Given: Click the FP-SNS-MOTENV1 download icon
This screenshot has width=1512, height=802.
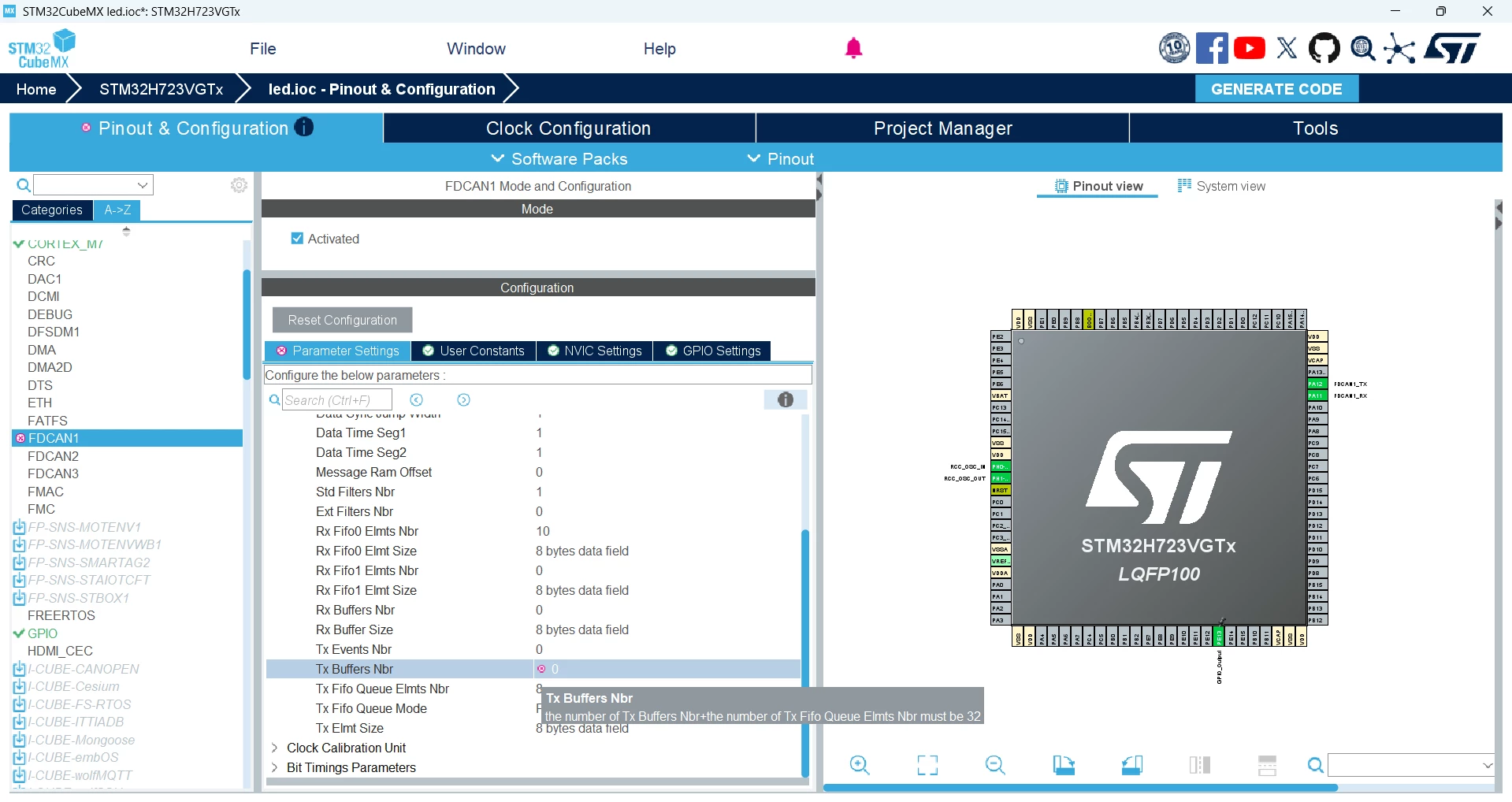Looking at the screenshot, I should [19, 527].
